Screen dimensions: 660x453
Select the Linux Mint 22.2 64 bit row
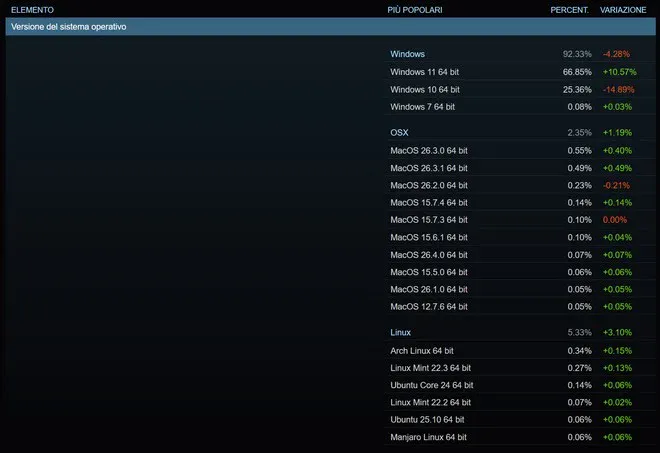[519, 402]
